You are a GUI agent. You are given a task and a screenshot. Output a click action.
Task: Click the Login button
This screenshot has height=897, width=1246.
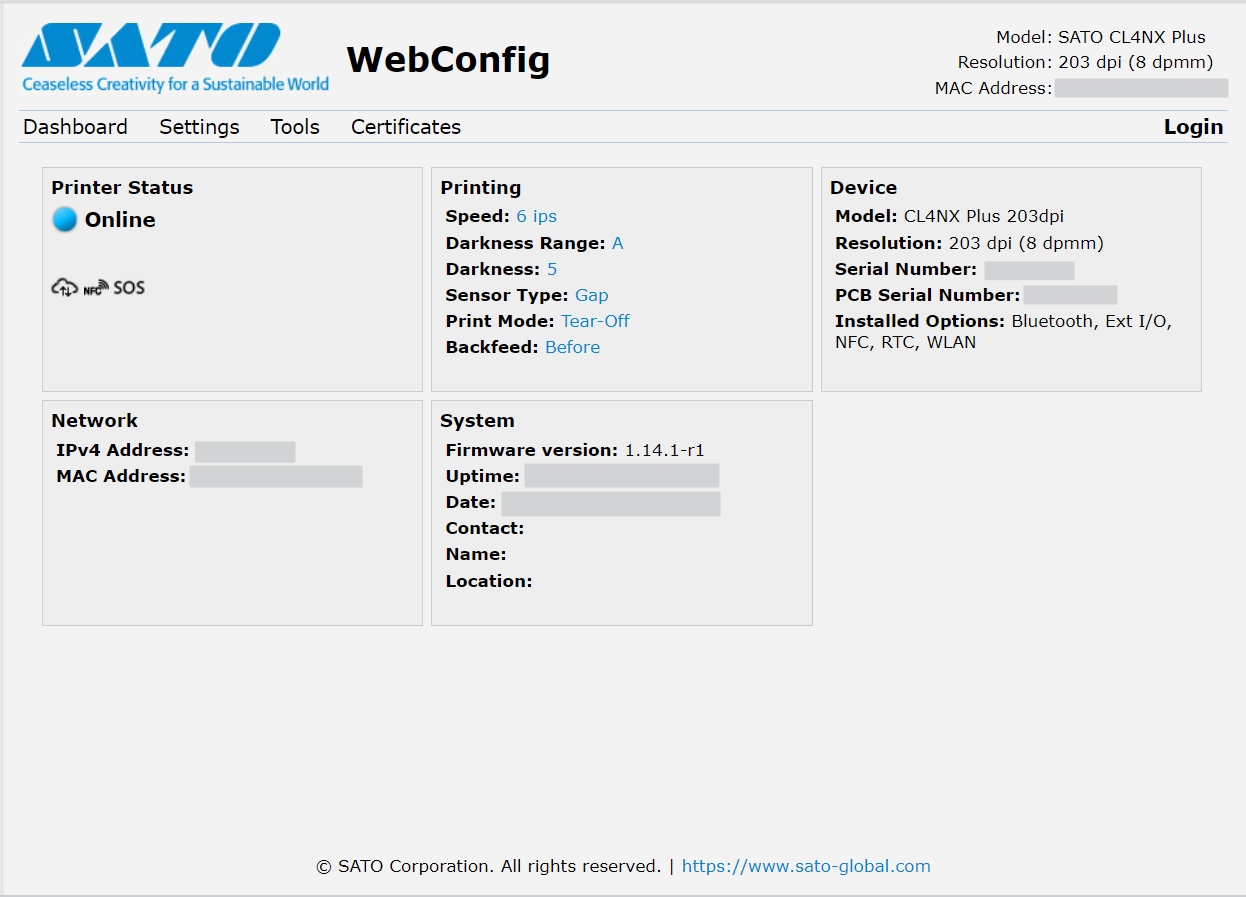1193,127
